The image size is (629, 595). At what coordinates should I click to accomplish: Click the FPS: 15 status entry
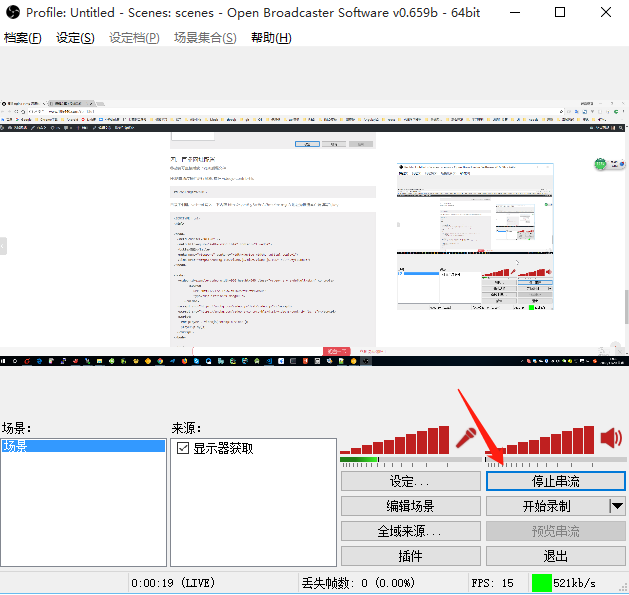(493, 583)
